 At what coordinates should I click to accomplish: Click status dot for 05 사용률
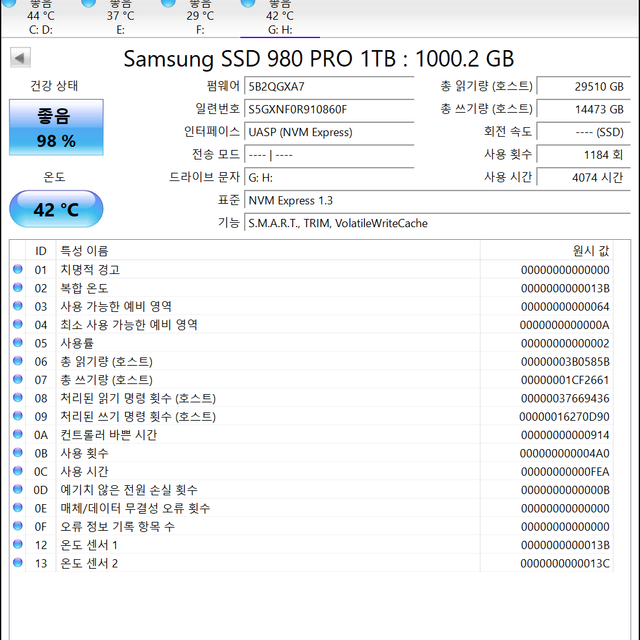point(18,343)
